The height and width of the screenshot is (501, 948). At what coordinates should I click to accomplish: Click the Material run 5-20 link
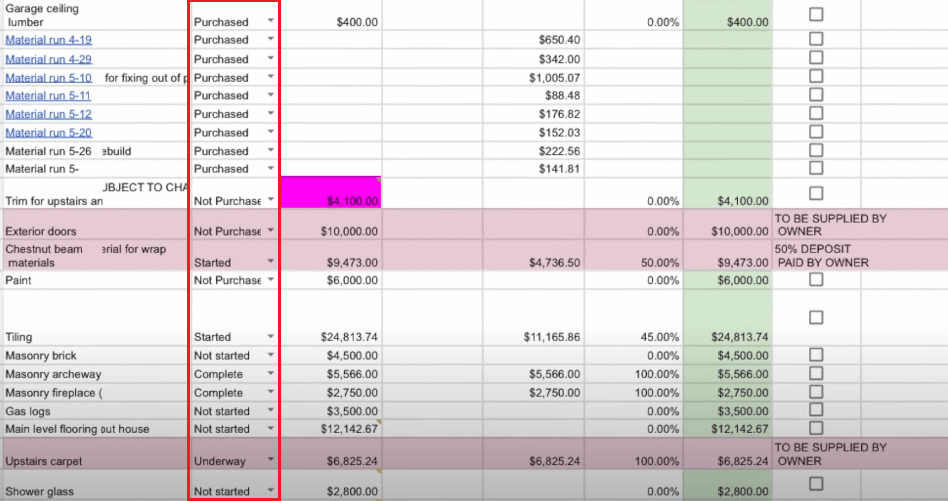pos(48,132)
